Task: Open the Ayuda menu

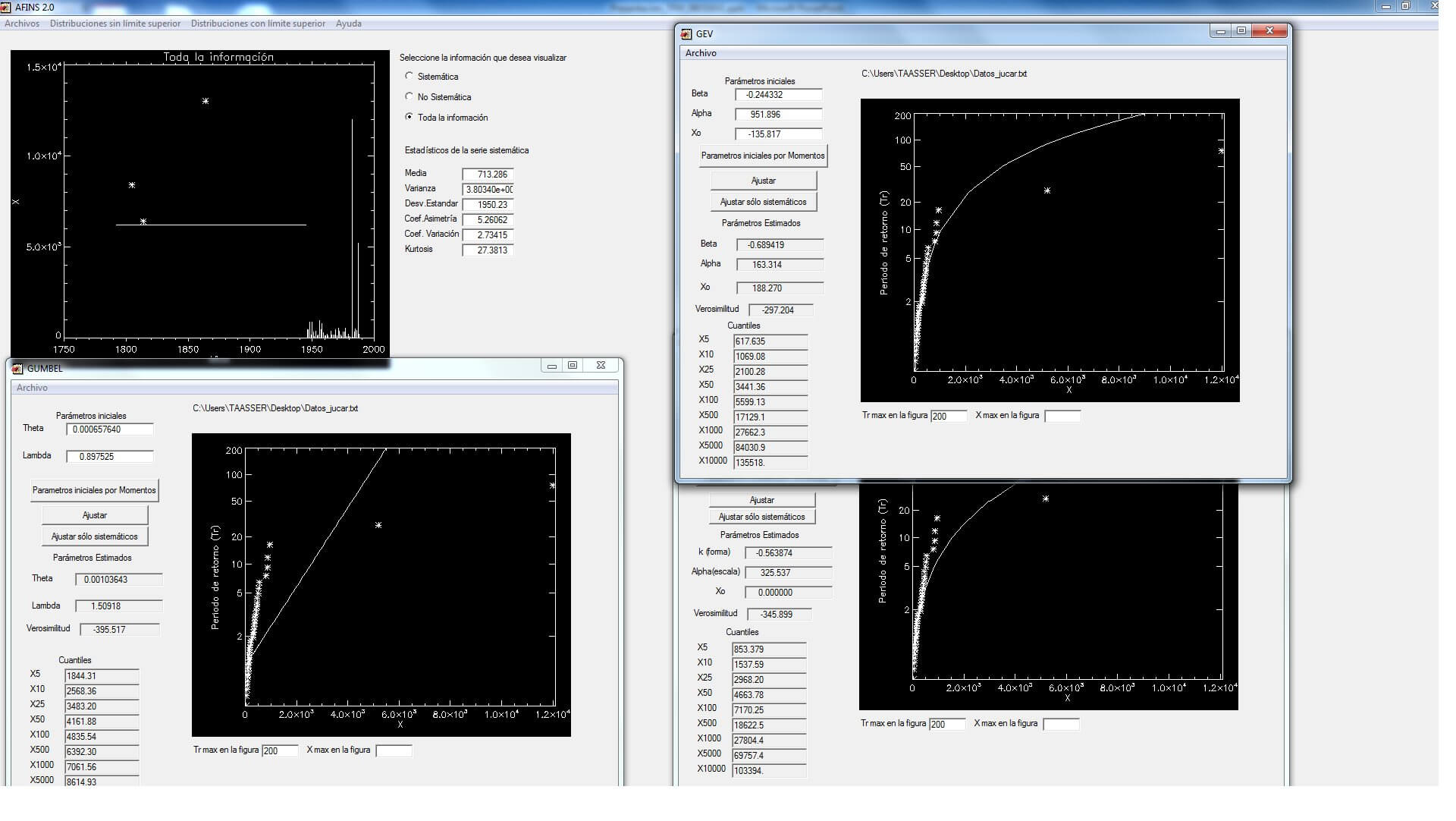Action: [x=349, y=24]
